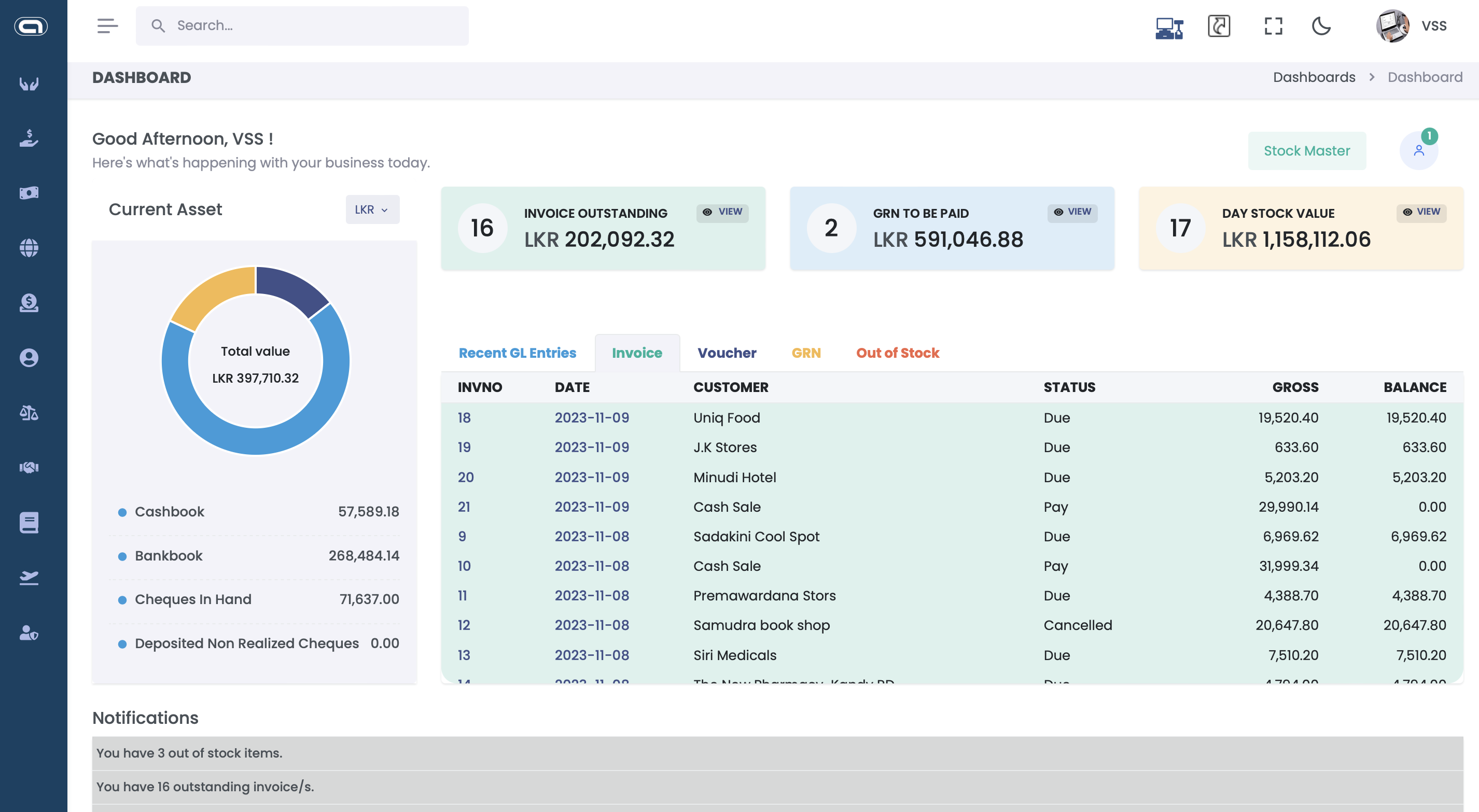Click the airplane landing sidebar icon
The height and width of the screenshot is (812, 1479).
click(29, 577)
